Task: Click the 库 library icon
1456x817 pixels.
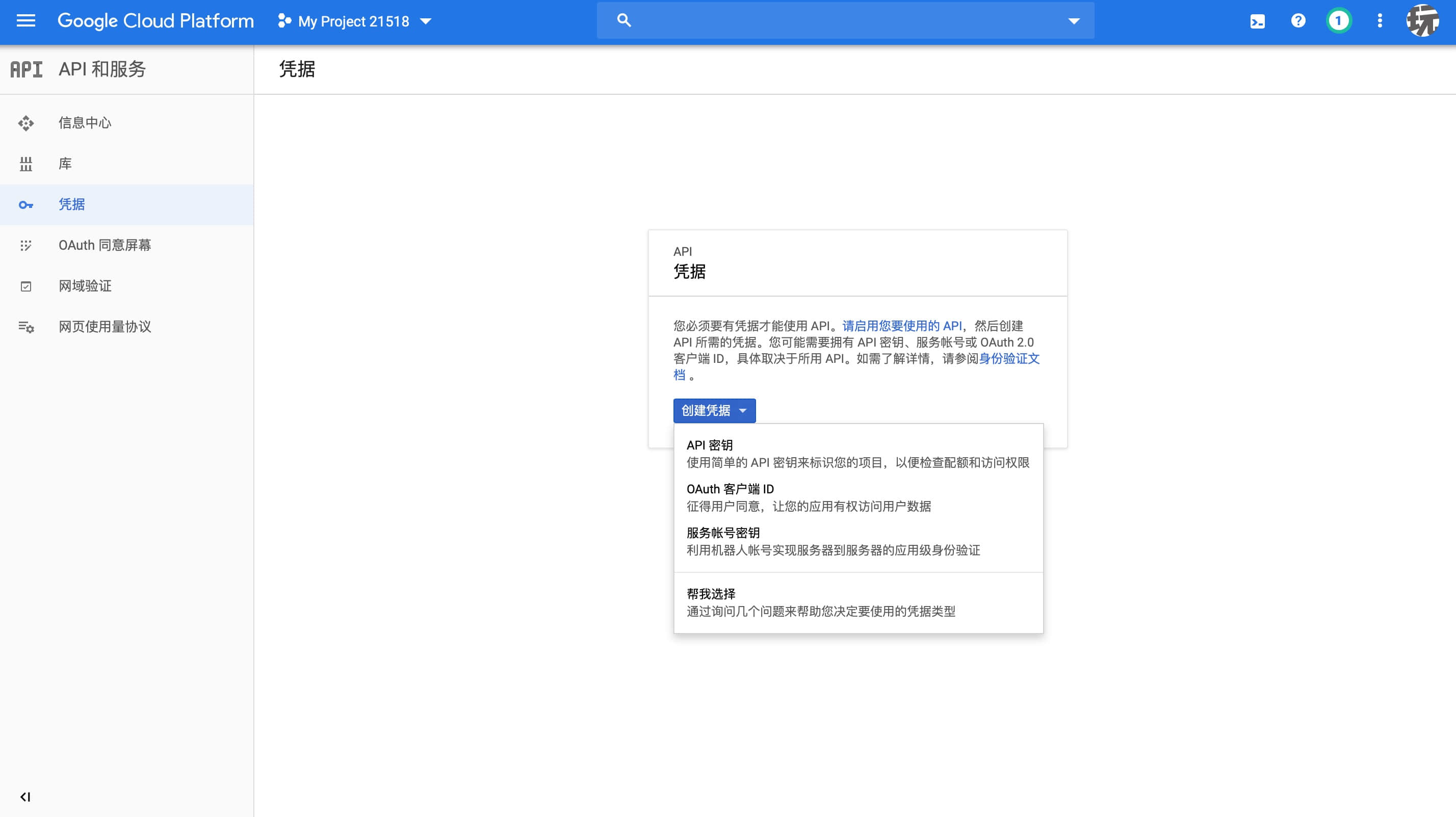Action: 26,164
